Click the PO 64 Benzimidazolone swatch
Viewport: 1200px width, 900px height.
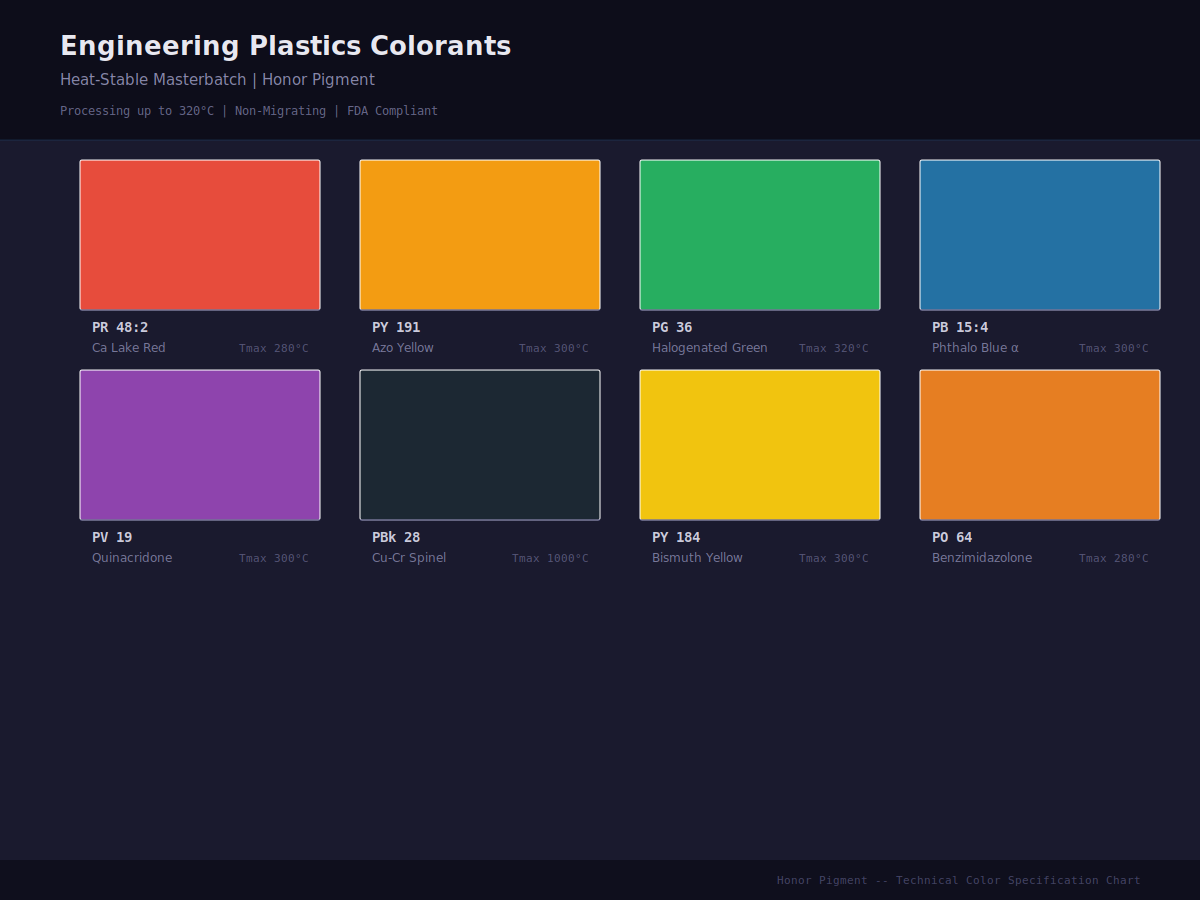pos(1039,444)
